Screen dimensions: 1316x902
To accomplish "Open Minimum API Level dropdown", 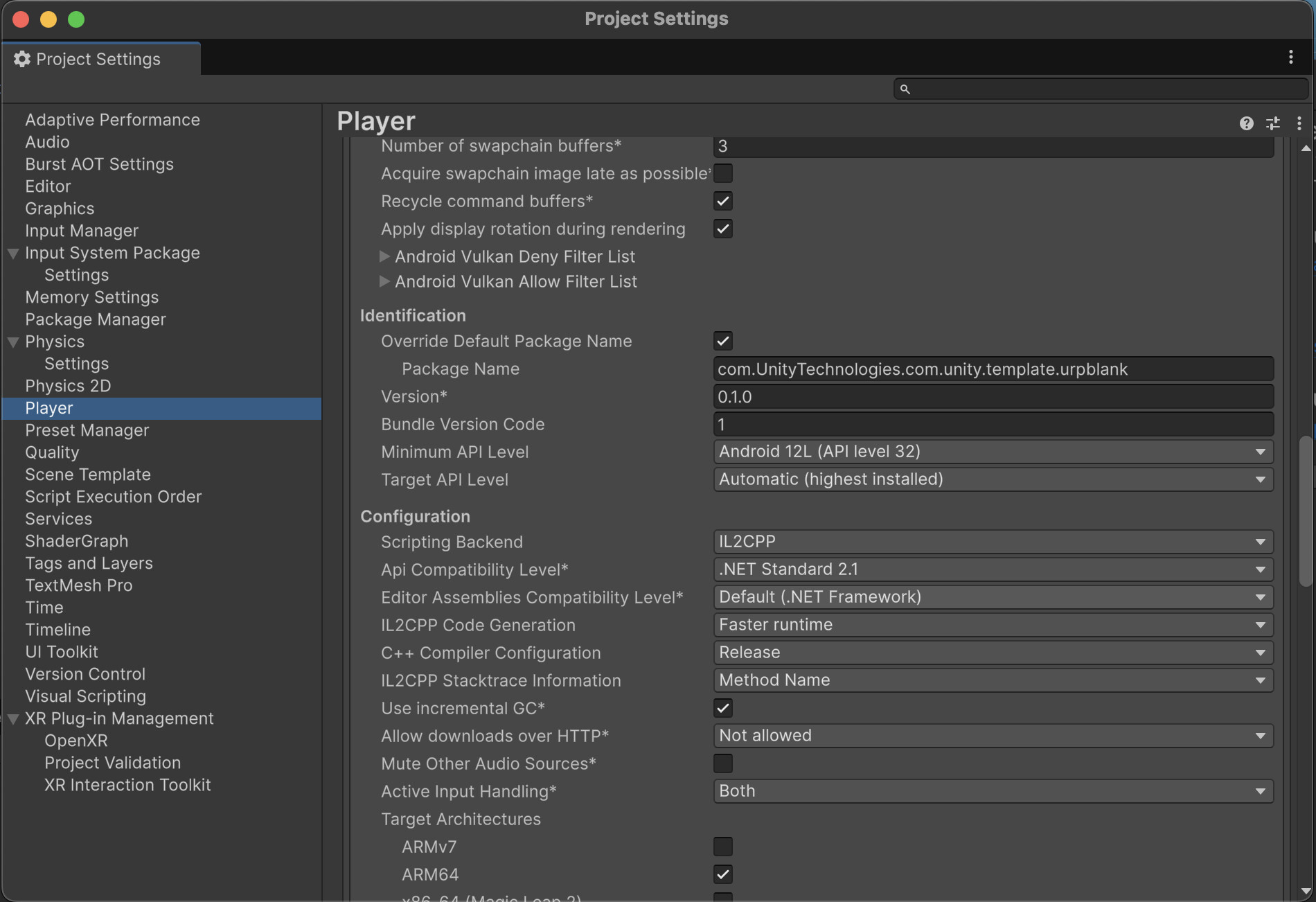I will click(x=993, y=452).
